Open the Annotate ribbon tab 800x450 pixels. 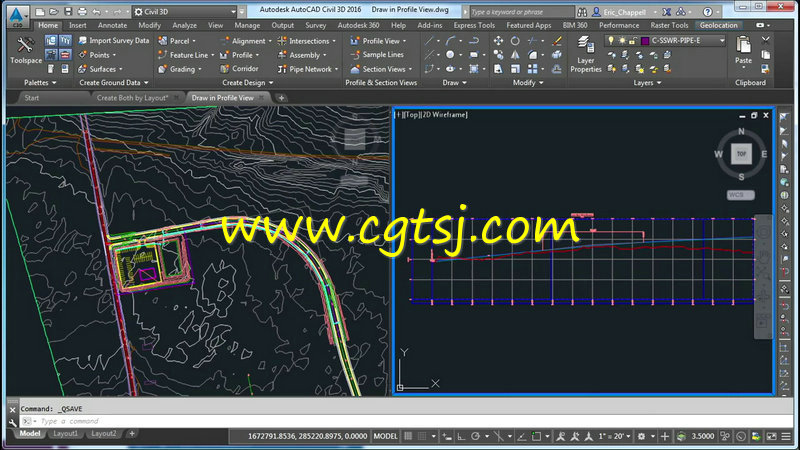tap(112, 25)
